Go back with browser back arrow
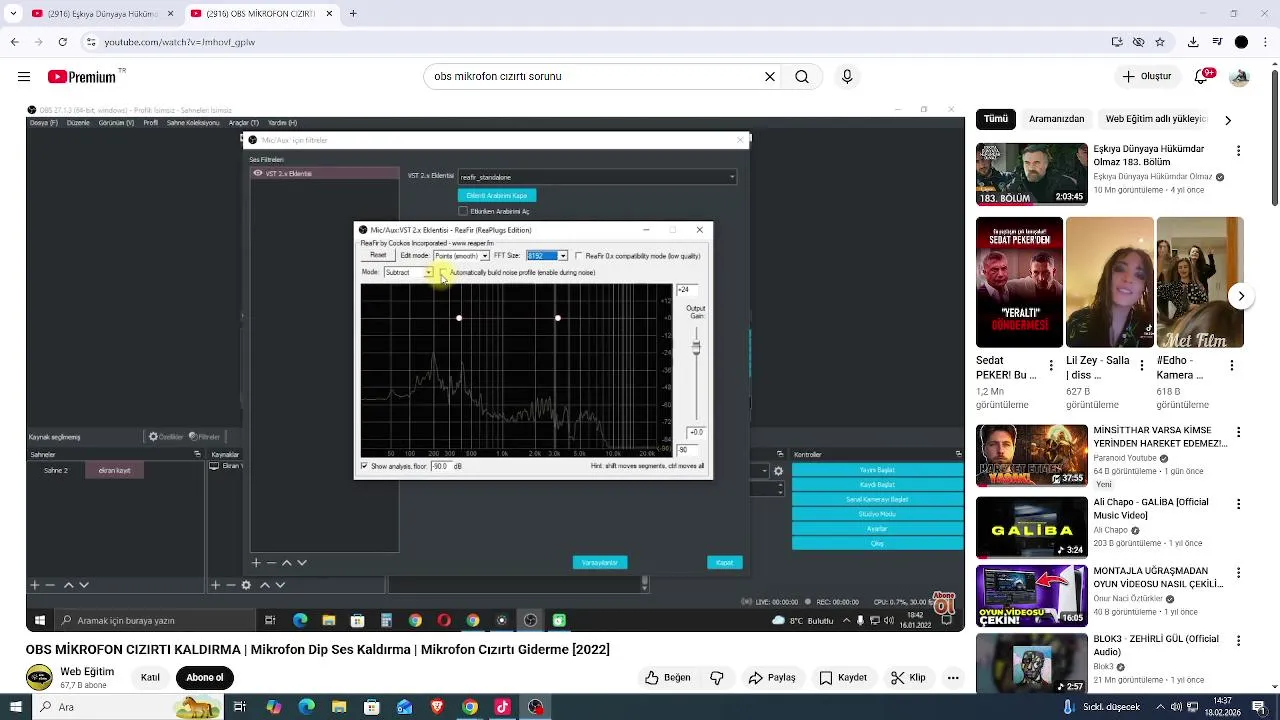Image resolution: width=1280 pixels, height=720 pixels. click(x=14, y=42)
